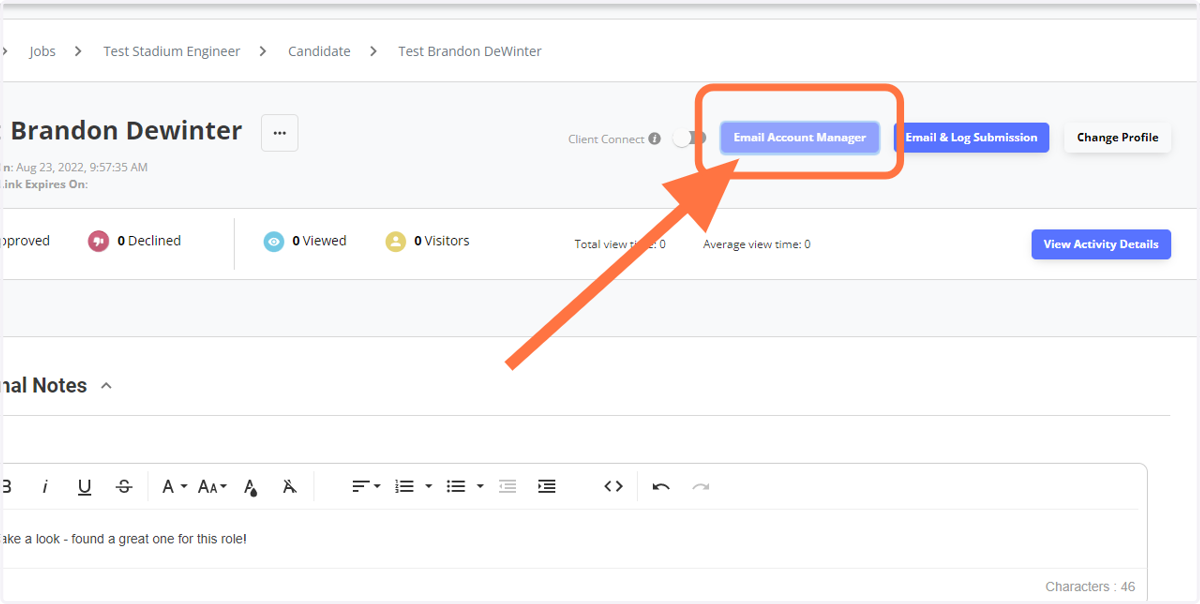The height and width of the screenshot is (604, 1200).
Task: Open the three-dot menu beside candidate name
Action: click(x=280, y=133)
